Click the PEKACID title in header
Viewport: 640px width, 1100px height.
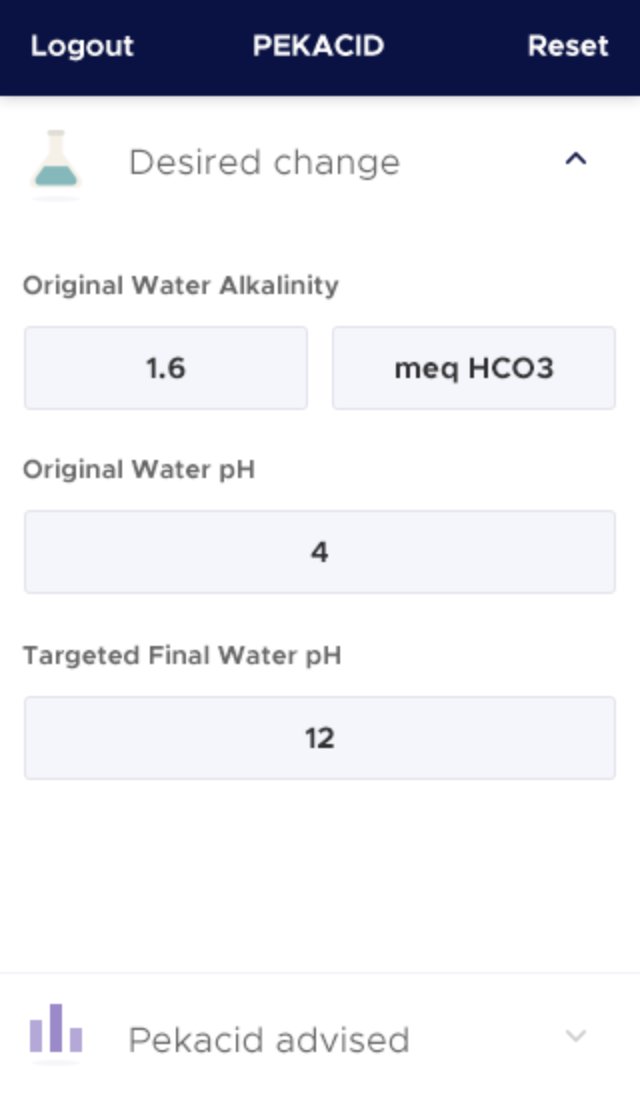318,46
